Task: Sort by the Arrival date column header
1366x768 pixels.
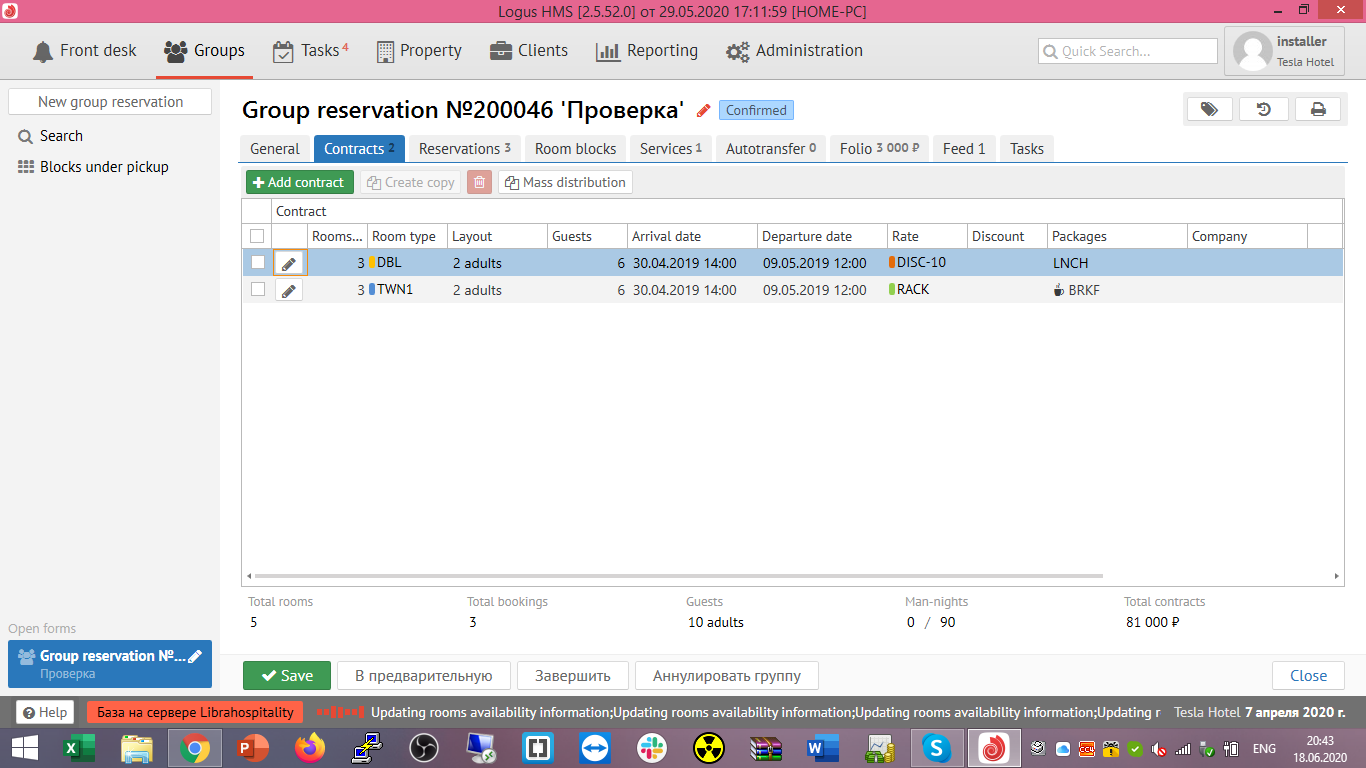Action: click(x=692, y=236)
